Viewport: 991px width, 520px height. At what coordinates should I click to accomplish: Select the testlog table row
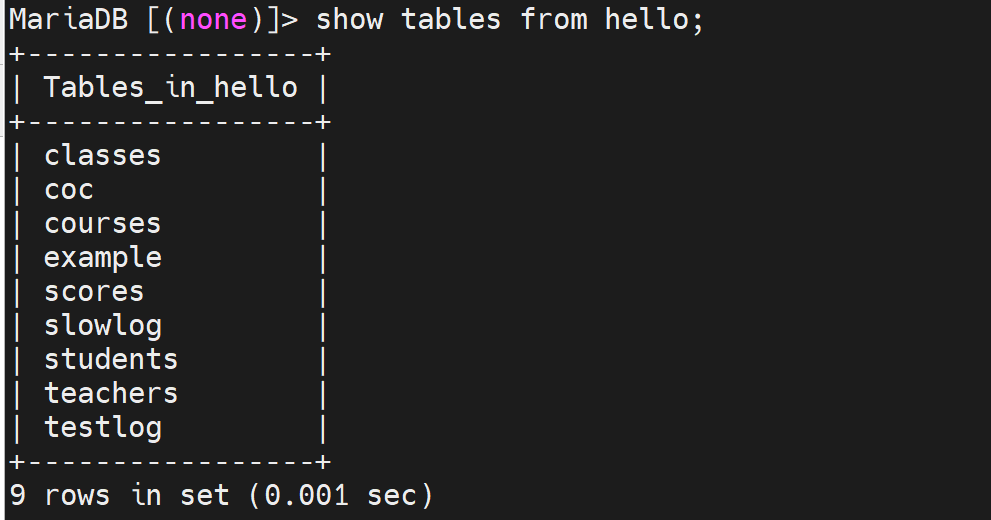tap(102, 428)
